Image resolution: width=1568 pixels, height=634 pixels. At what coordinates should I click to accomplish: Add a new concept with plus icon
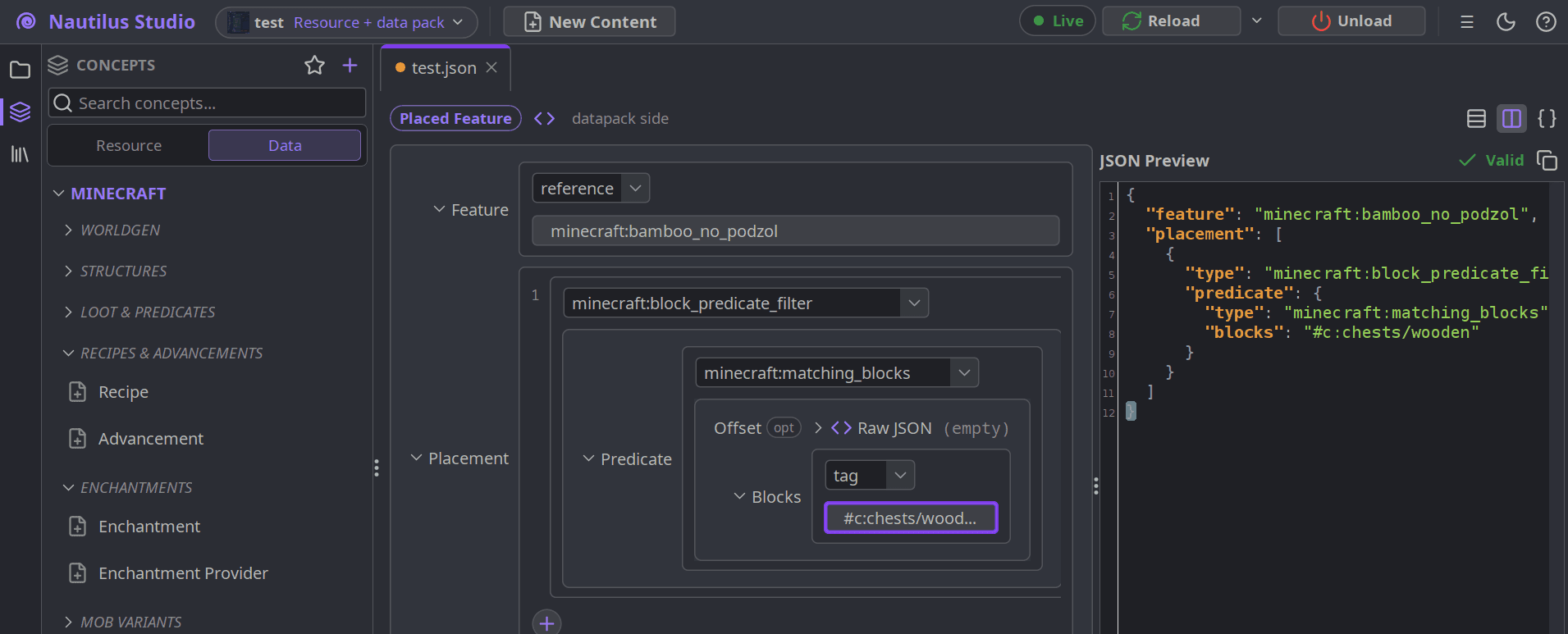(x=350, y=66)
